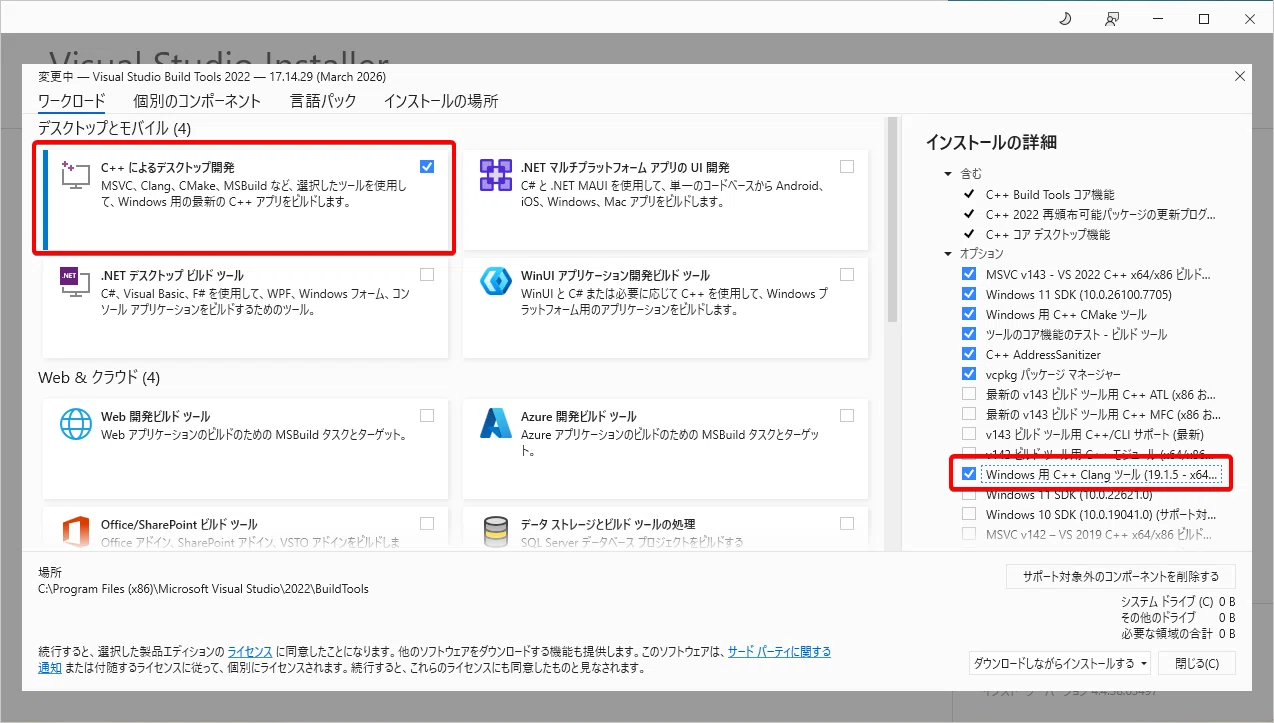Viewport: 1274px width, 723px height.
Task: Click サポート対象外のコンポーネントを削除する button
Action: click(x=1121, y=577)
